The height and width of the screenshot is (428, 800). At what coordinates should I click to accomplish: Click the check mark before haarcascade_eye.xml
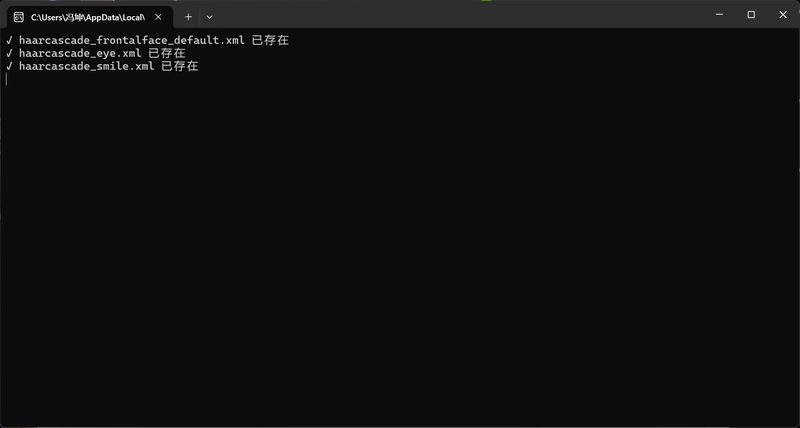9,53
